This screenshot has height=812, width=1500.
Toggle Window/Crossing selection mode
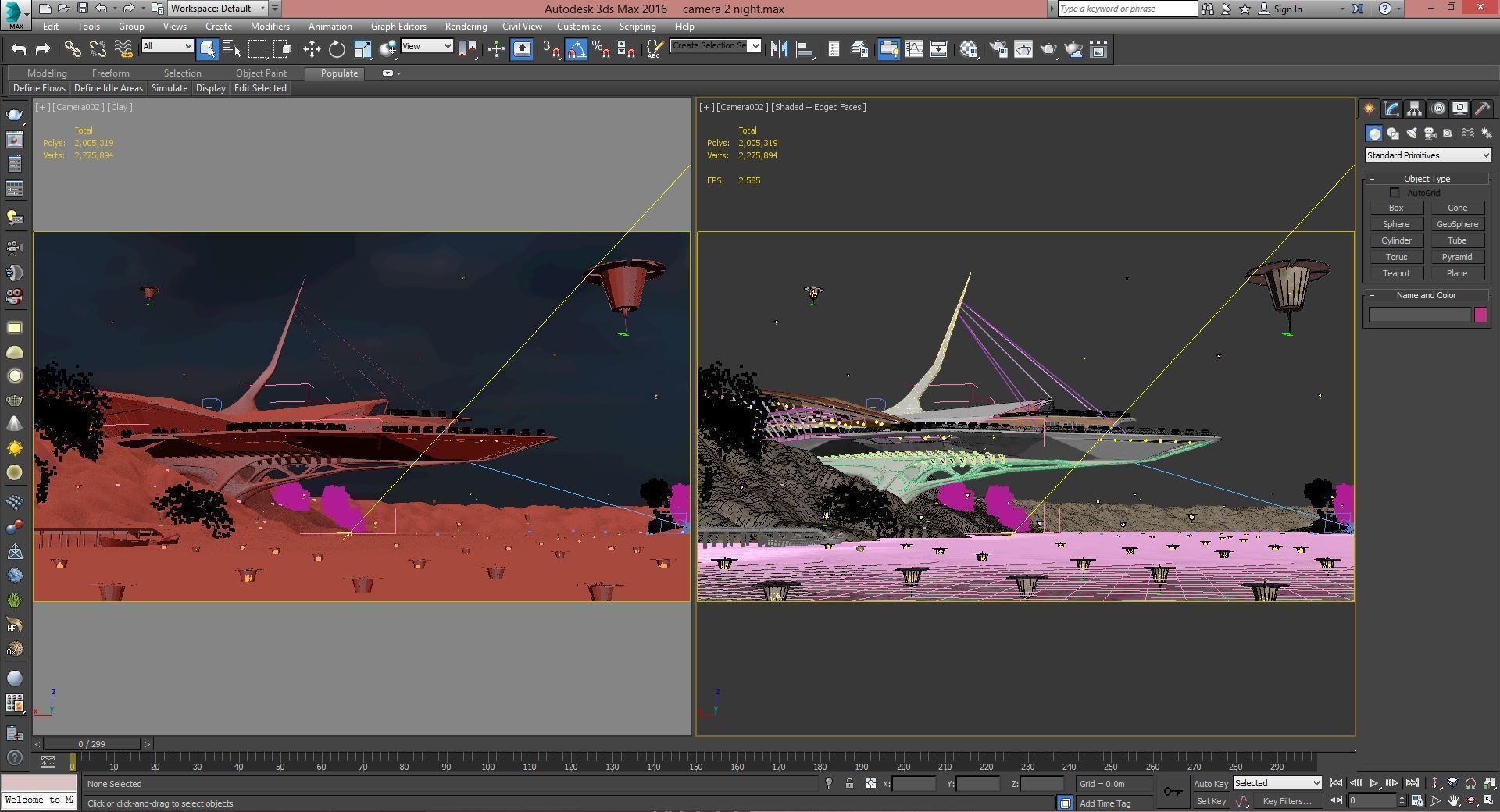click(x=282, y=49)
